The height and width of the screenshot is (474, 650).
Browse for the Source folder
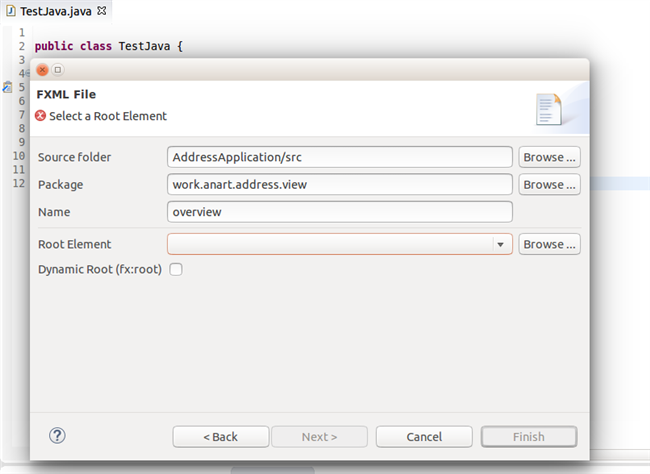pos(549,157)
